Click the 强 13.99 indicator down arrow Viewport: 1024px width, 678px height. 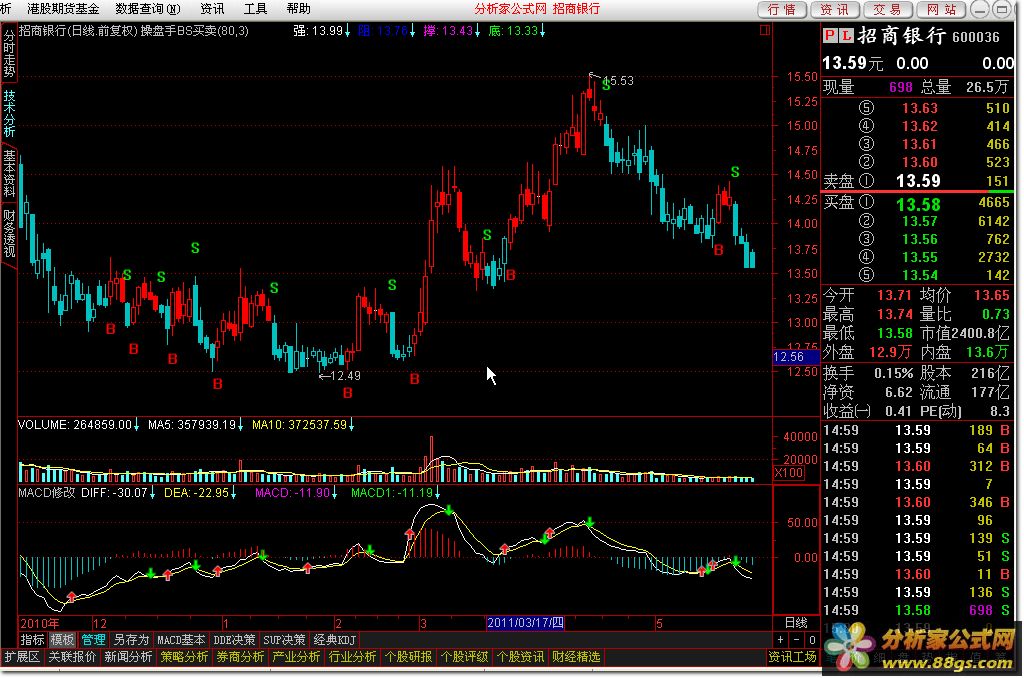point(347,31)
